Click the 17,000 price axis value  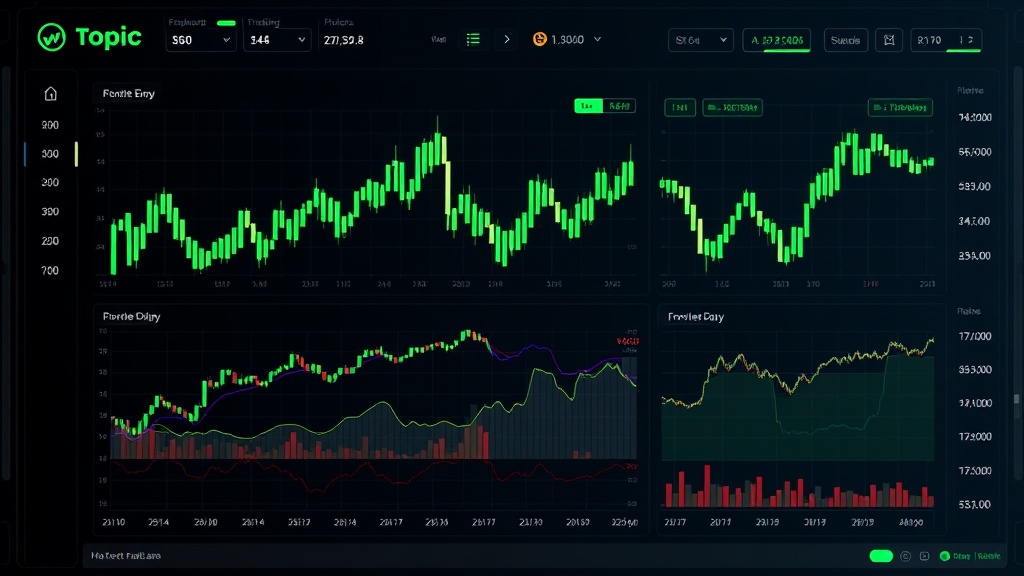tap(974, 336)
